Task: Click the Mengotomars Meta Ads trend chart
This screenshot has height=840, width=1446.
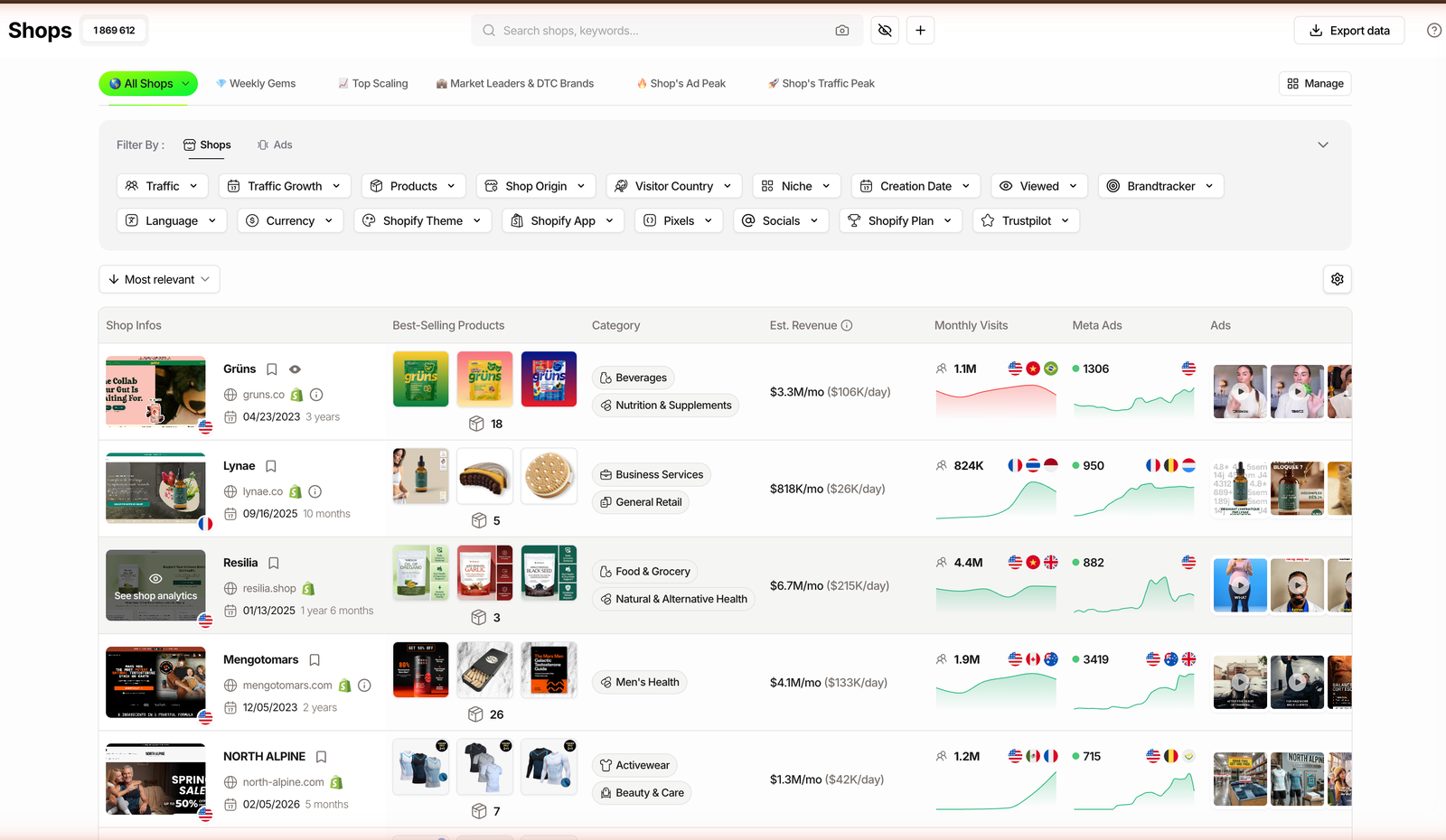Action: coord(1134,693)
